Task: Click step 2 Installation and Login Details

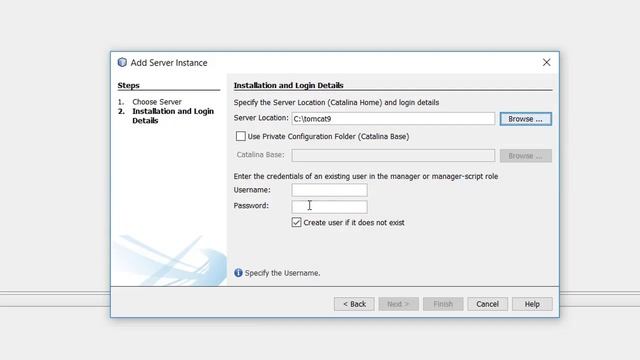Action: click(173, 116)
